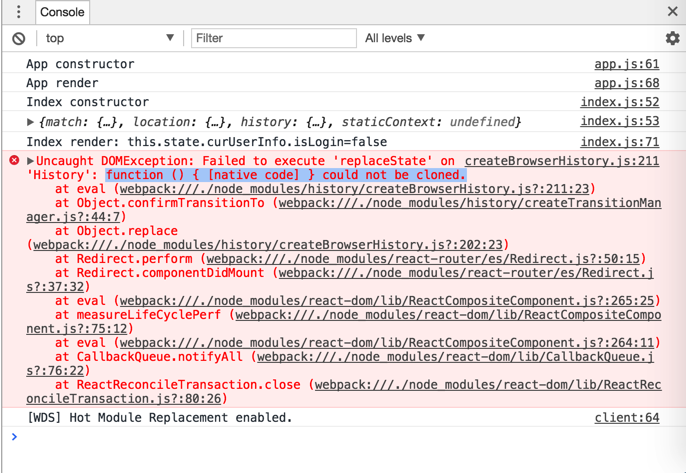Close the console drawer
The height and width of the screenshot is (473, 686).
tap(673, 12)
